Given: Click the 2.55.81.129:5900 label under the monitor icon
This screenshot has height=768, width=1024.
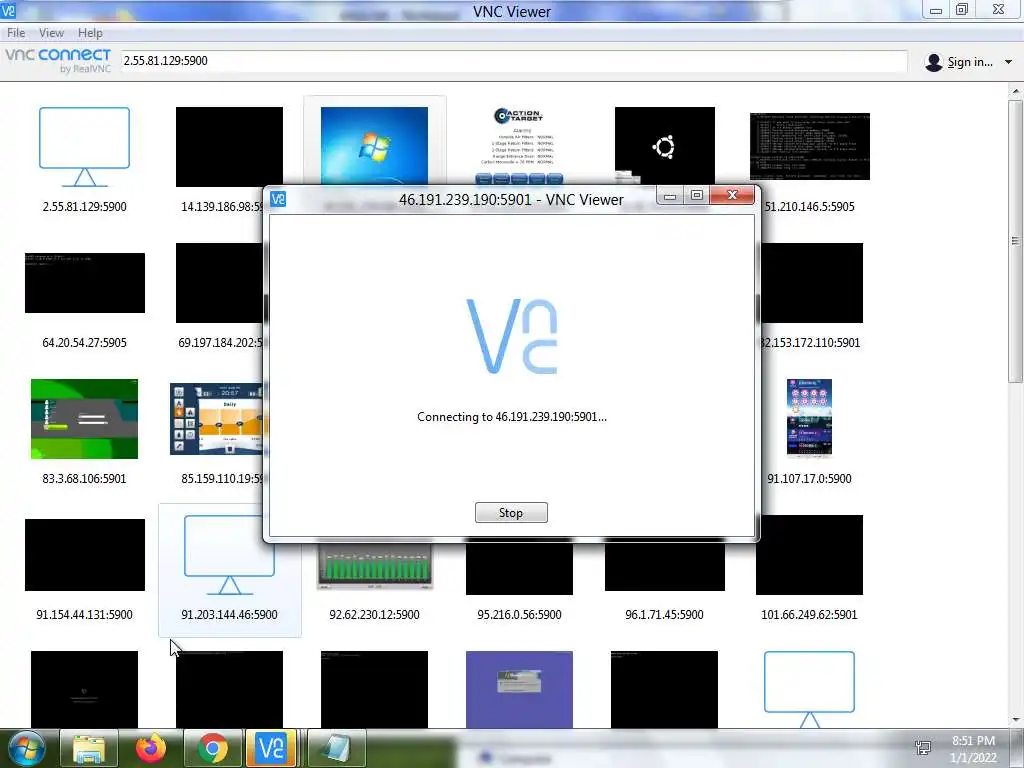Looking at the screenshot, I should pos(84,206).
